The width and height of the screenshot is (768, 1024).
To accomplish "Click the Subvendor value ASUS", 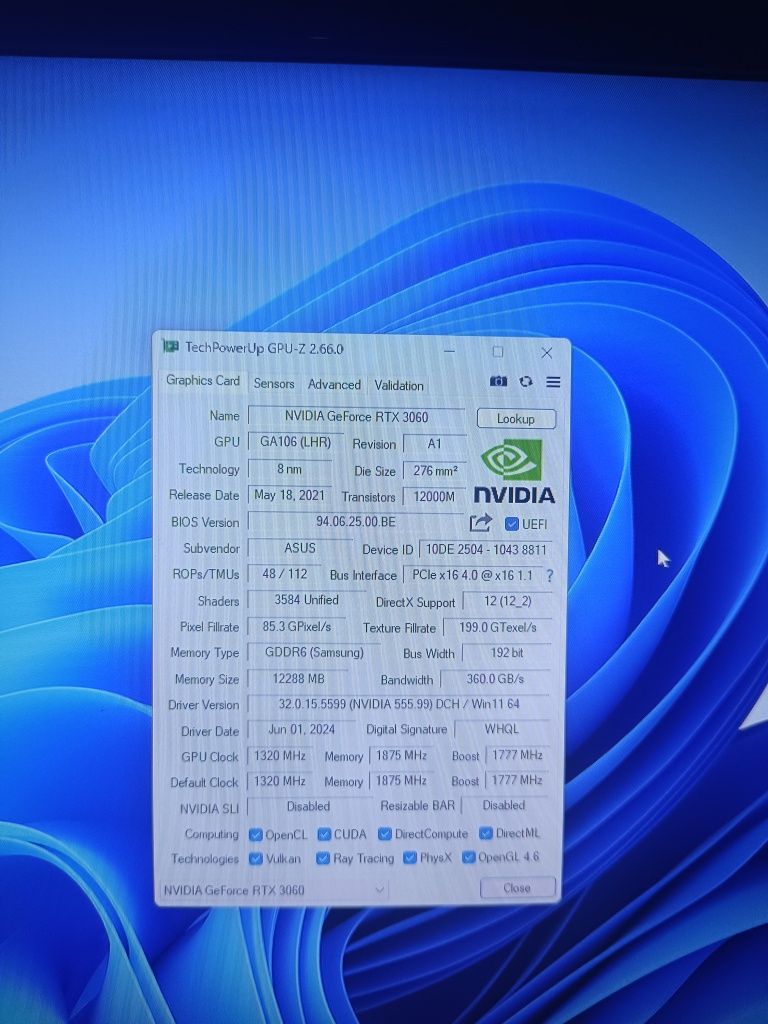I will 300,548.
